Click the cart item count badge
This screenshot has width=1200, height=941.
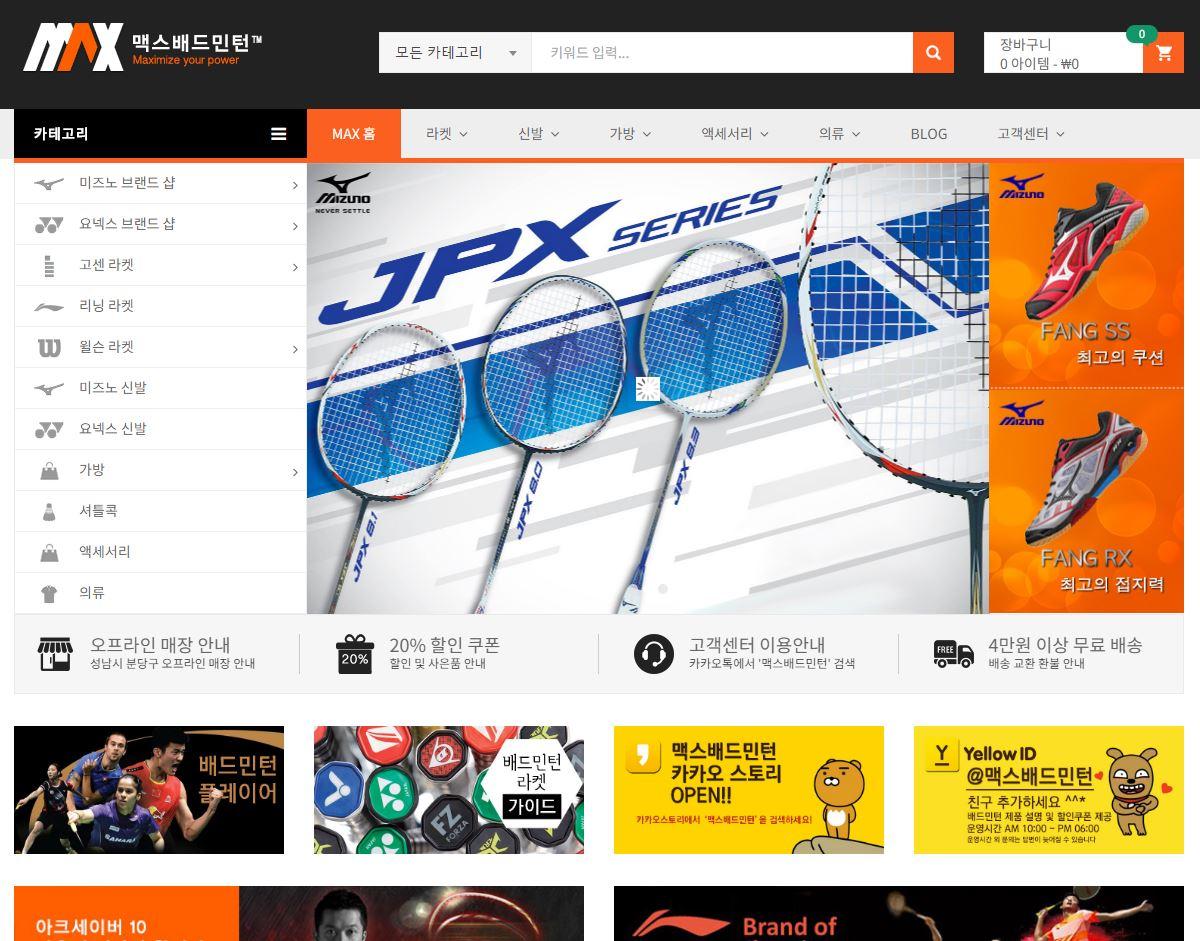tap(1141, 34)
